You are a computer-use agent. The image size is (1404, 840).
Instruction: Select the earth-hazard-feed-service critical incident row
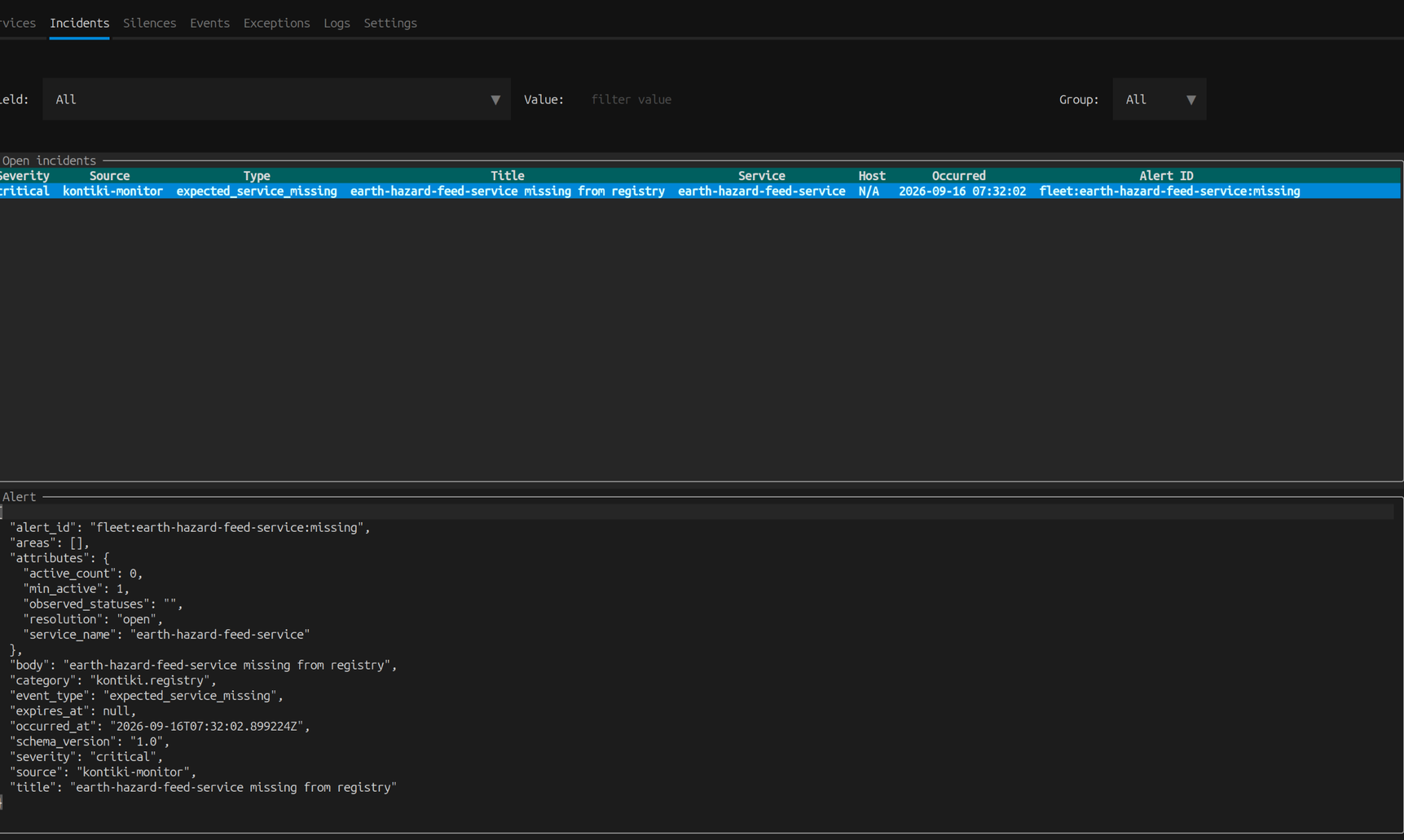700,191
